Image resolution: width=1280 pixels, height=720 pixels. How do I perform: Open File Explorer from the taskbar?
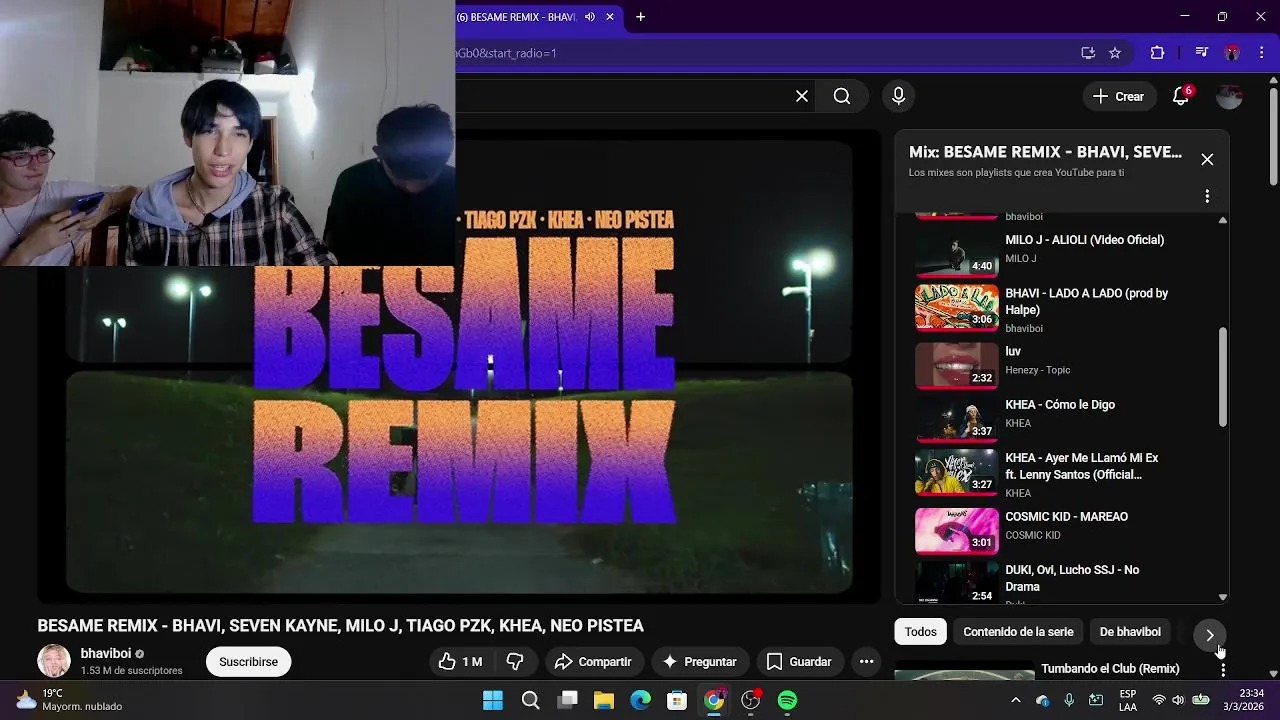pyautogui.click(x=604, y=701)
